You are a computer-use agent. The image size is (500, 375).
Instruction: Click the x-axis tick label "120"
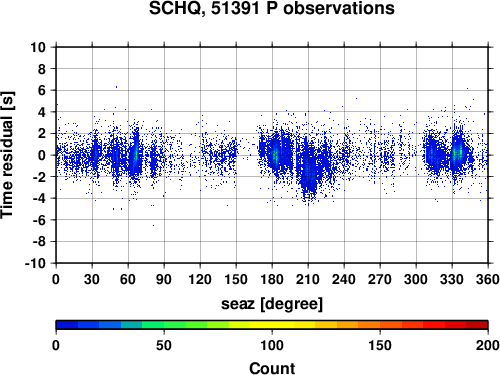200,279
